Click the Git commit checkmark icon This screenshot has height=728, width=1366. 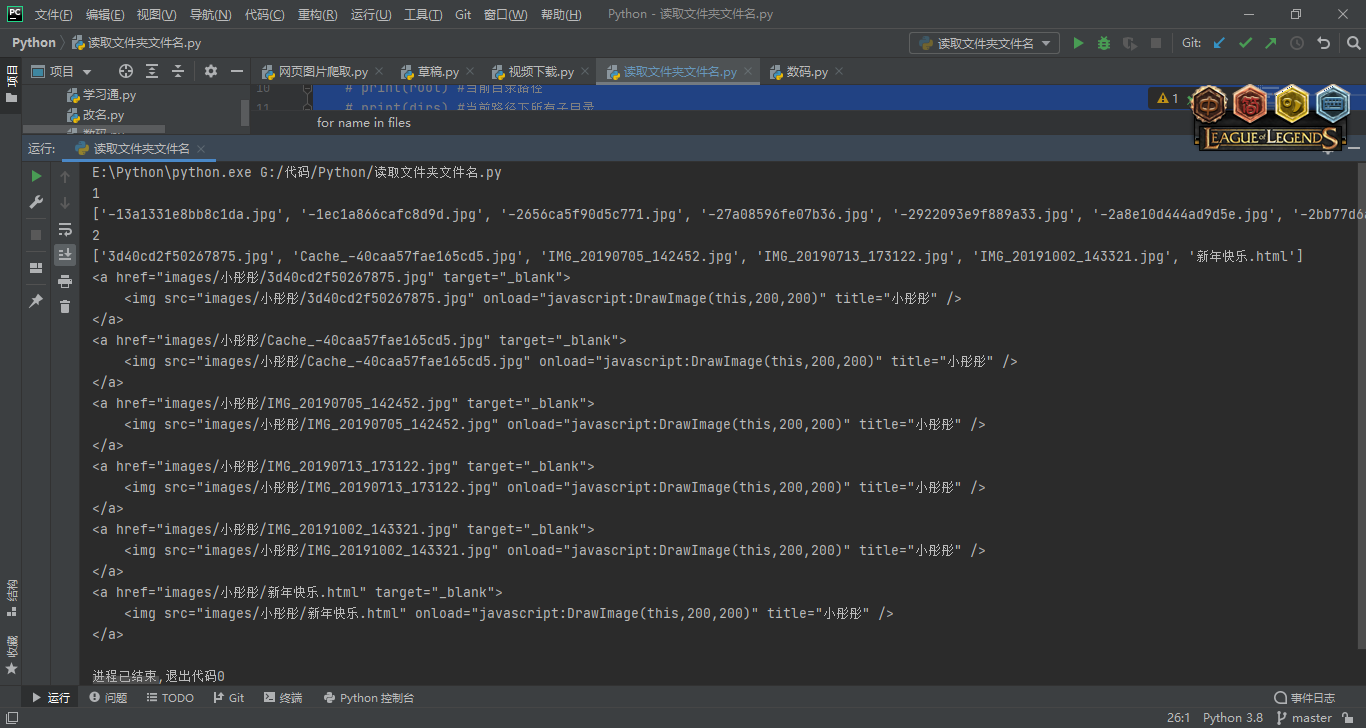click(1245, 43)
